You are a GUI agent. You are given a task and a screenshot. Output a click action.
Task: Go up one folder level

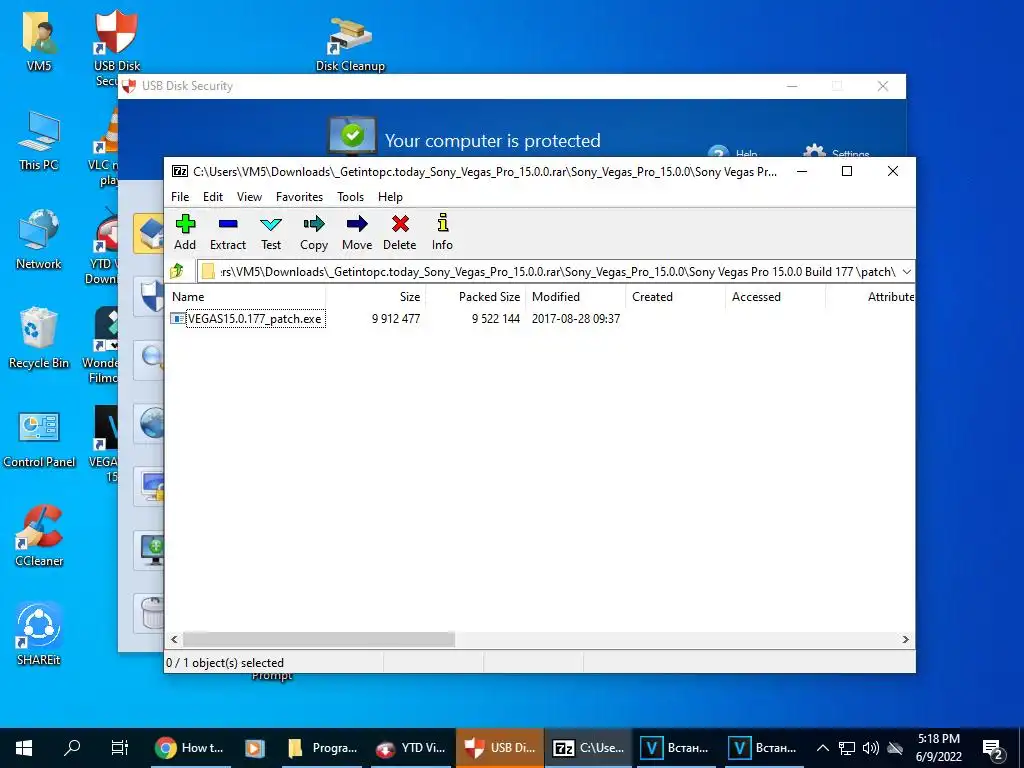click(178, 271)
